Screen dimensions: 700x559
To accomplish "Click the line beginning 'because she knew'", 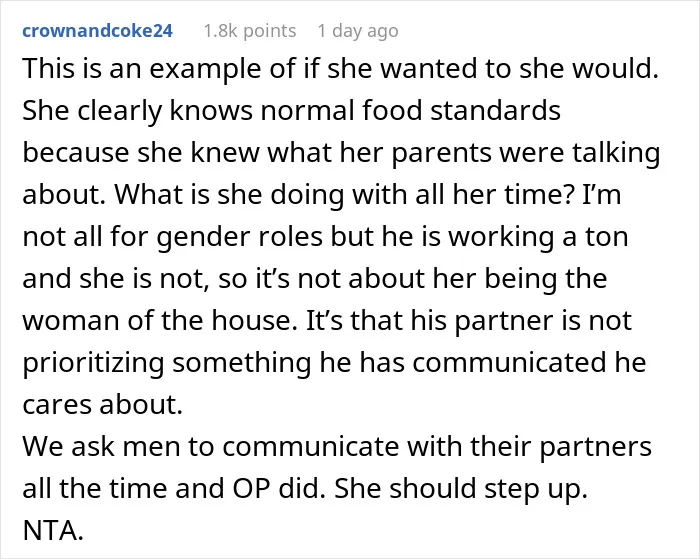I will pos(341,153).
